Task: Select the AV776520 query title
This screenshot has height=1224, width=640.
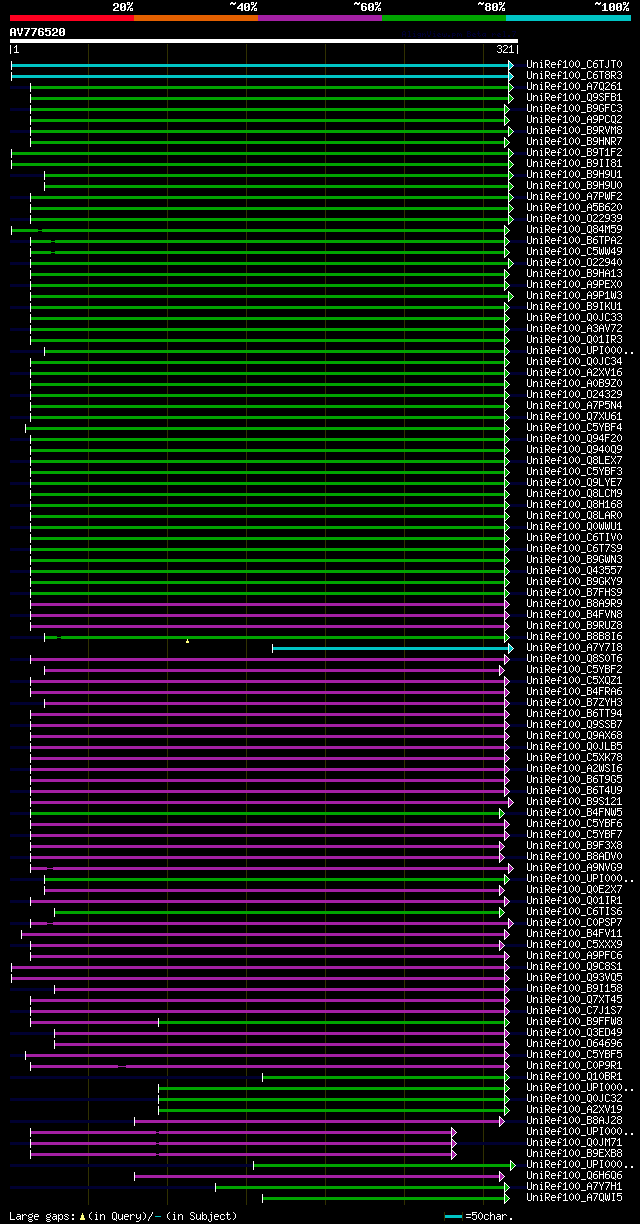Action: (x=38, y=32)
